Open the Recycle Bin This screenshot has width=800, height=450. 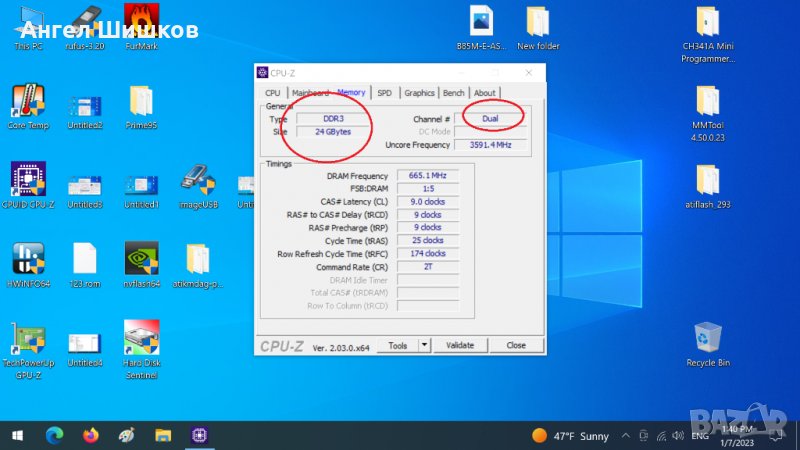point(708,338)
